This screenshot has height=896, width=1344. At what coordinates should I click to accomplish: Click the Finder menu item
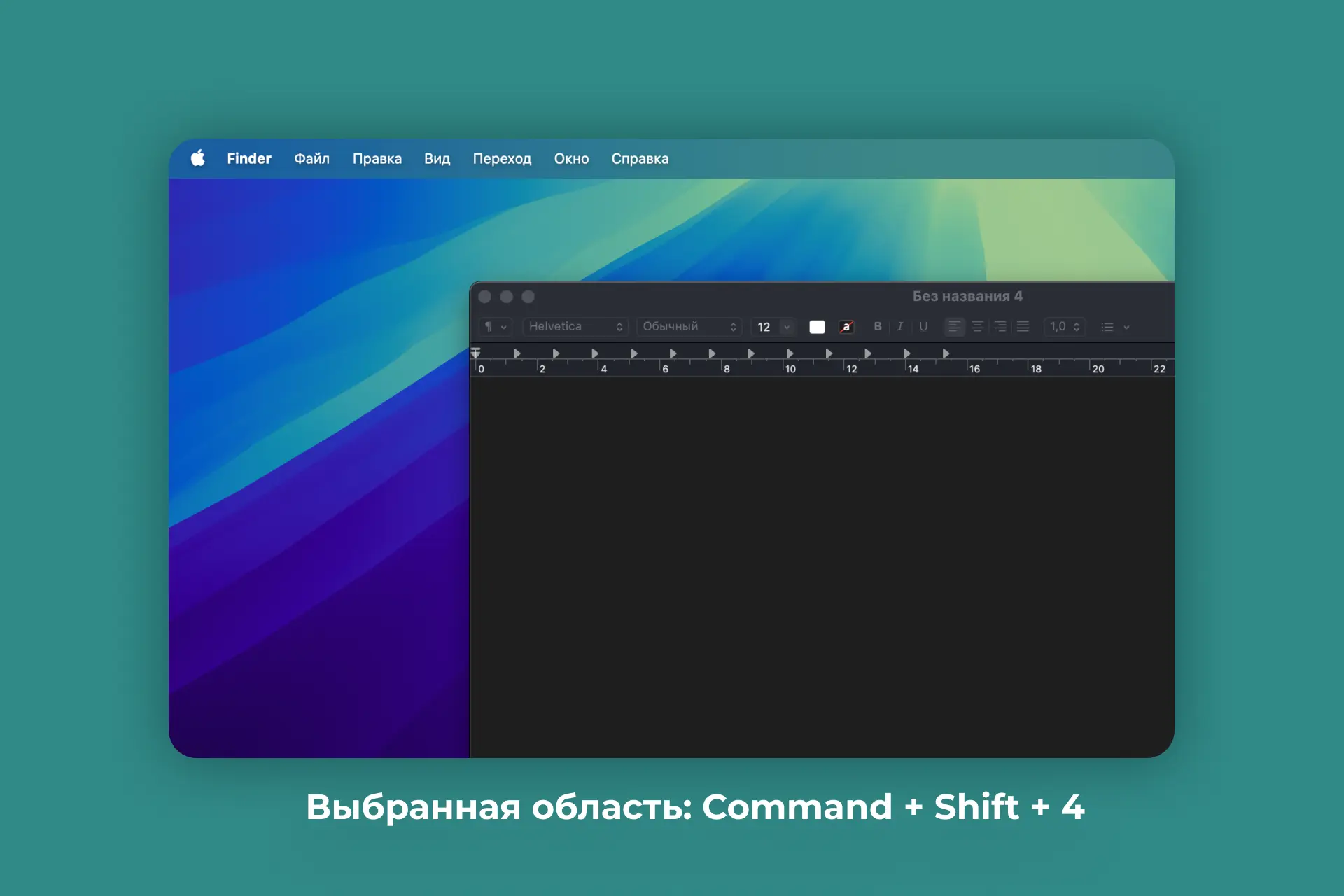click(248, 159)
